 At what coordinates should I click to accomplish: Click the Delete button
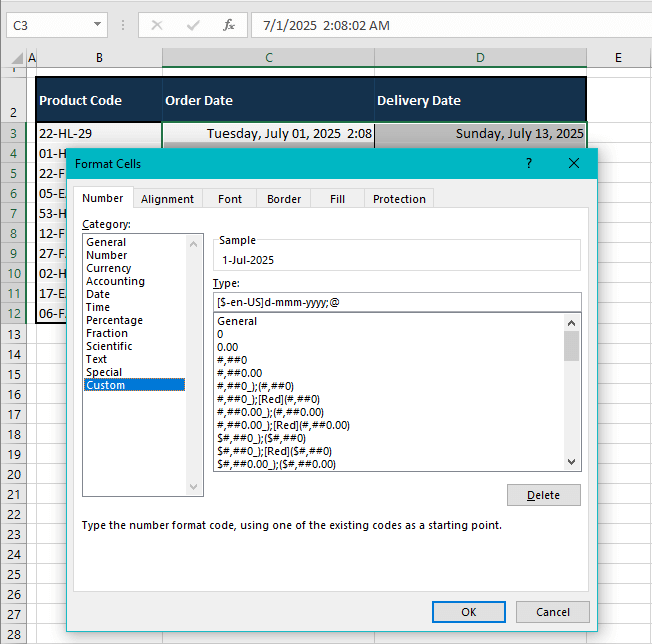543,495
